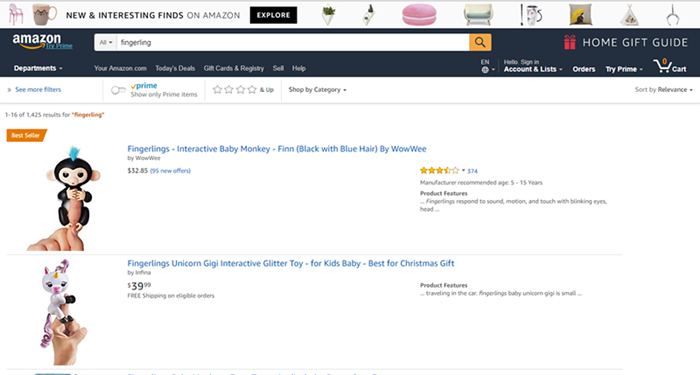Screen dimensions: 700x375
Task: Open the All search category dropdown
Action: pos(105,42)
